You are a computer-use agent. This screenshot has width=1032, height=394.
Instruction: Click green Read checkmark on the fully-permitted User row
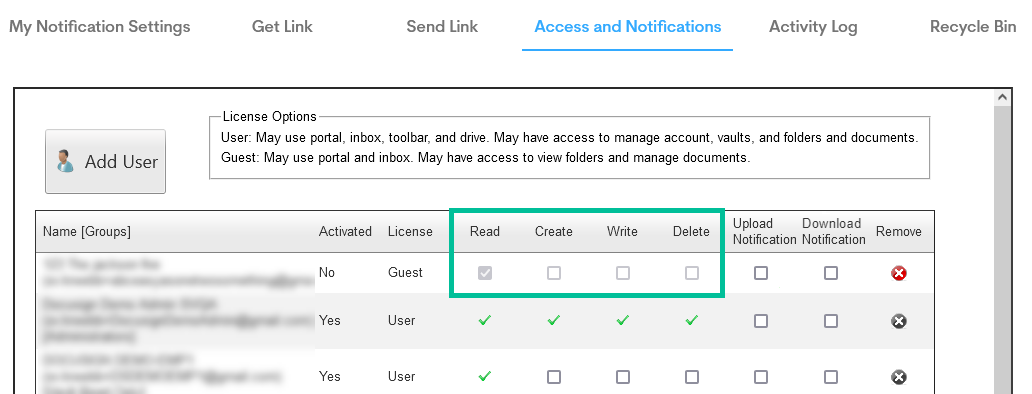coord(485,320)
